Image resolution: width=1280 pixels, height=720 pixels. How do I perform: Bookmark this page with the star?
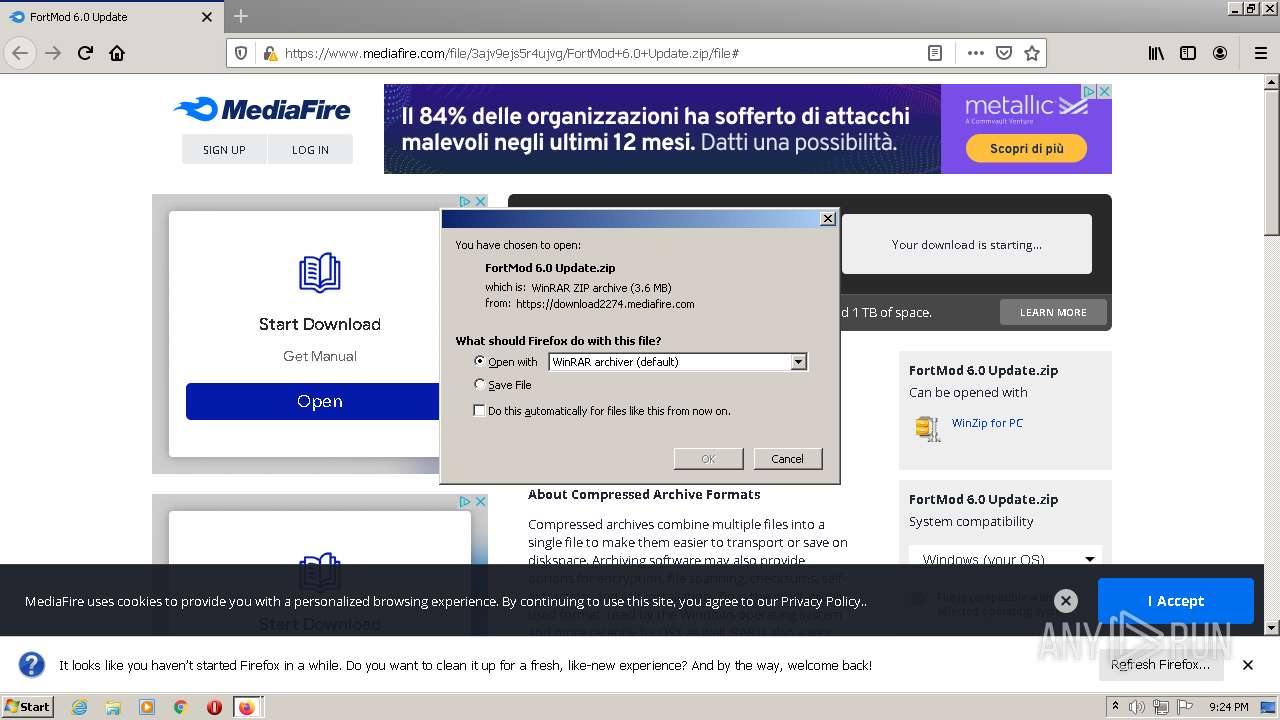point(1032,53)
